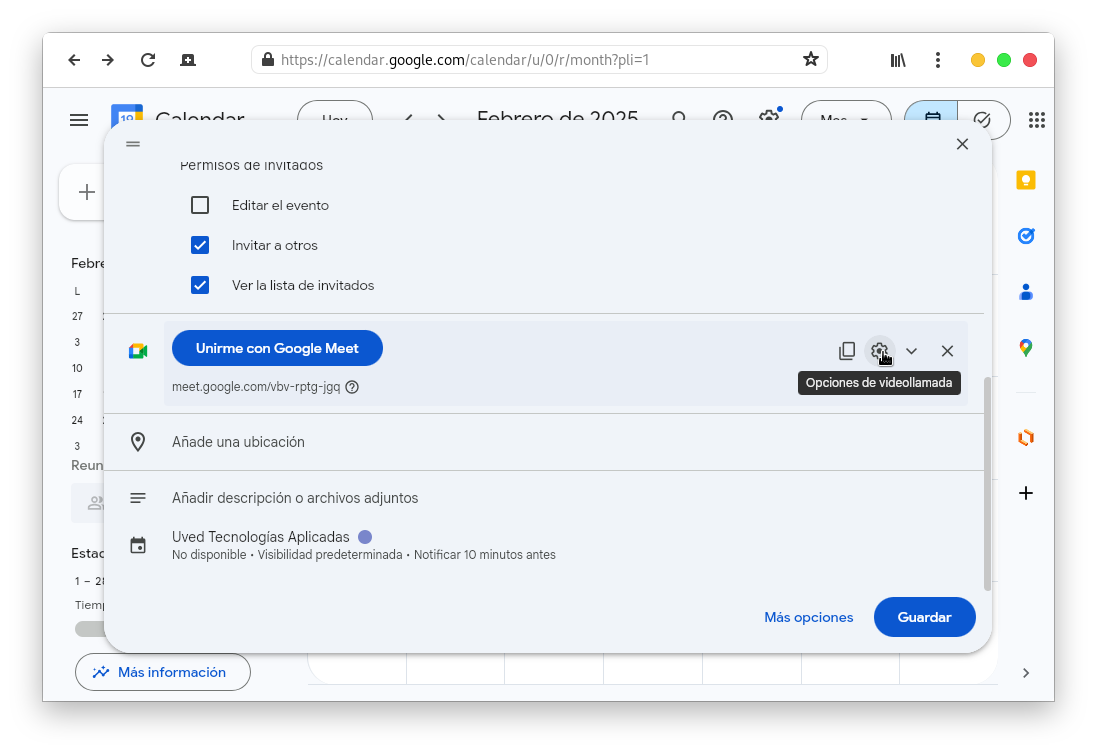Open the Firefox browser menu
1097x754 pixels.
[937, 60]
